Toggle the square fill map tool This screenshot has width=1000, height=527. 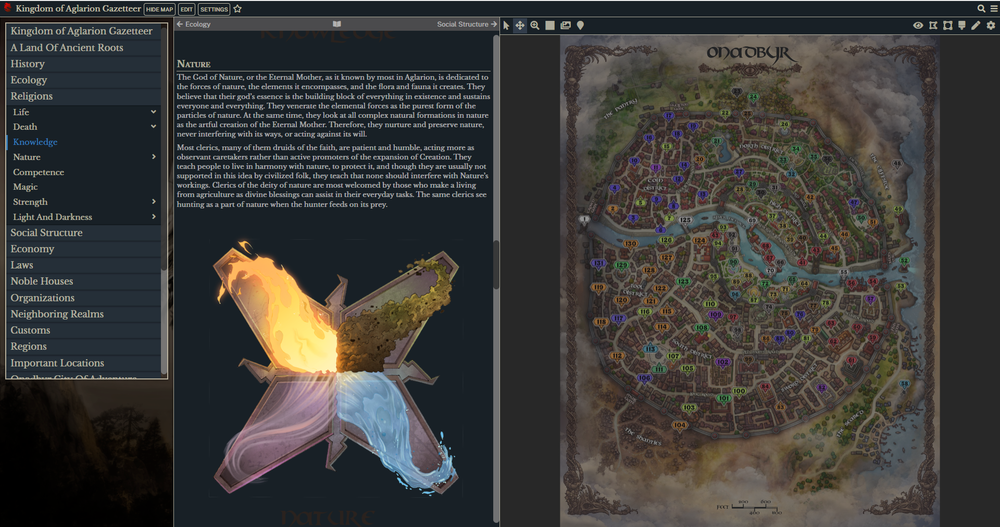click(550, 25)
